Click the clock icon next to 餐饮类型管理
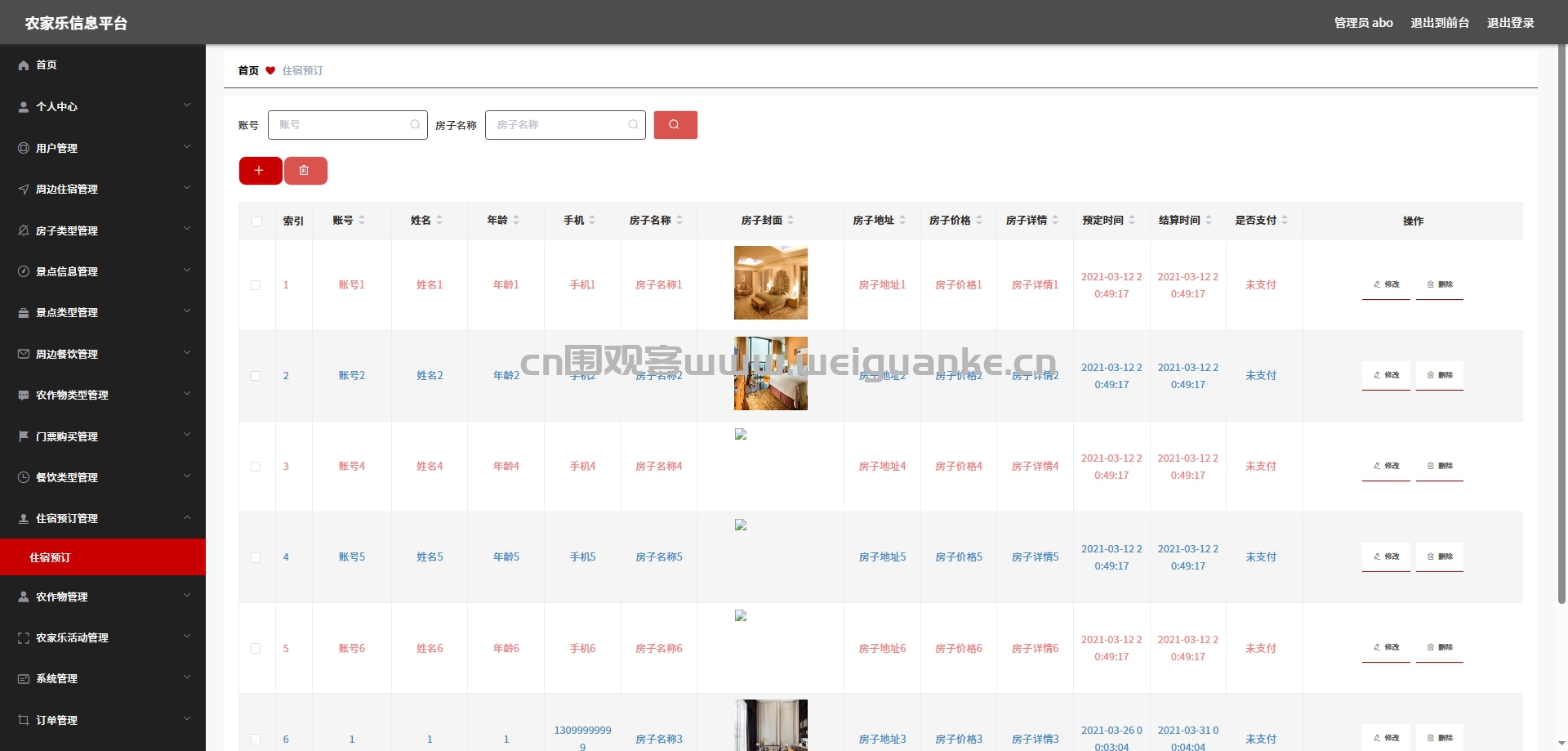Viewport: 1568px width, 751px height. (24, 477)
